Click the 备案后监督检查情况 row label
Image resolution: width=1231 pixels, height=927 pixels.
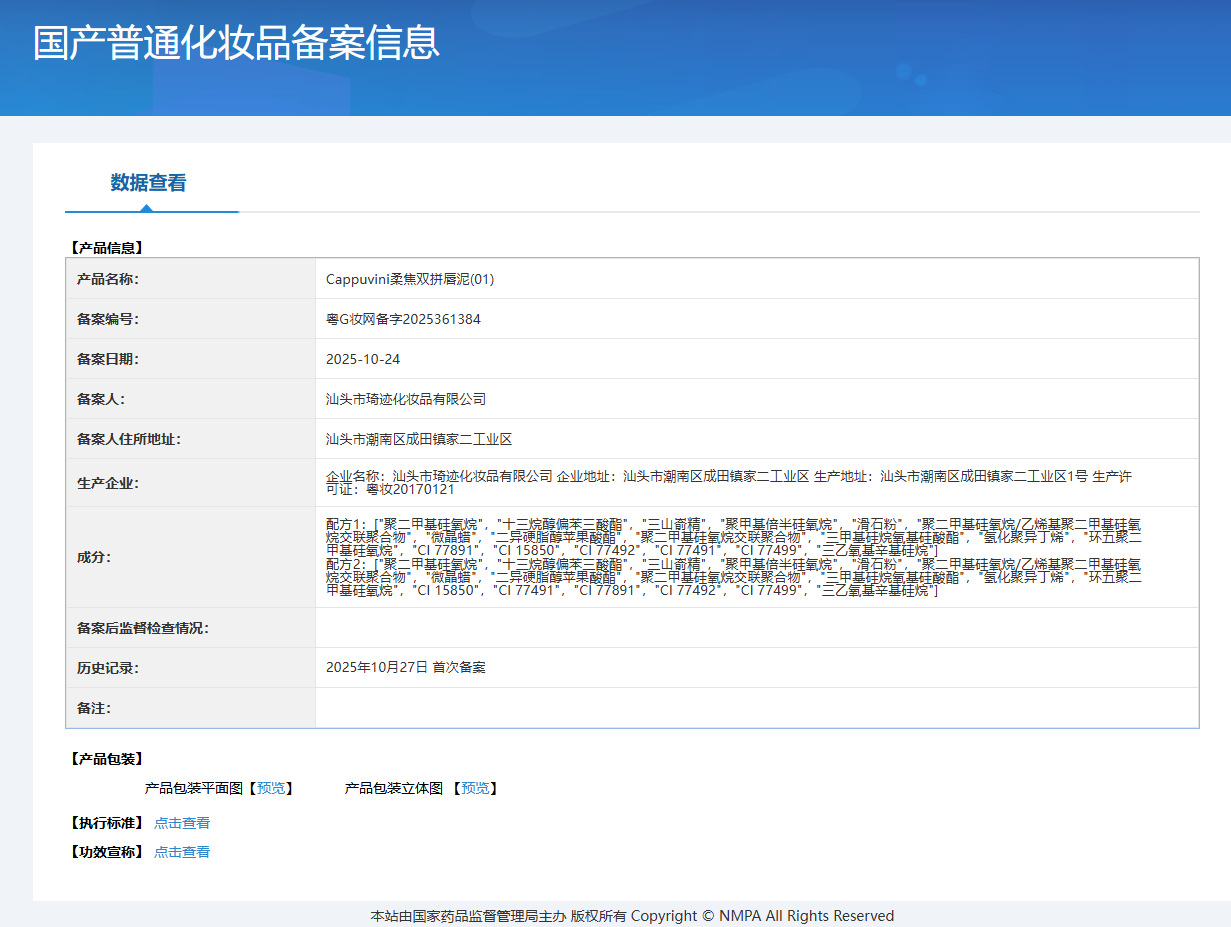click(x=143, y=628)
